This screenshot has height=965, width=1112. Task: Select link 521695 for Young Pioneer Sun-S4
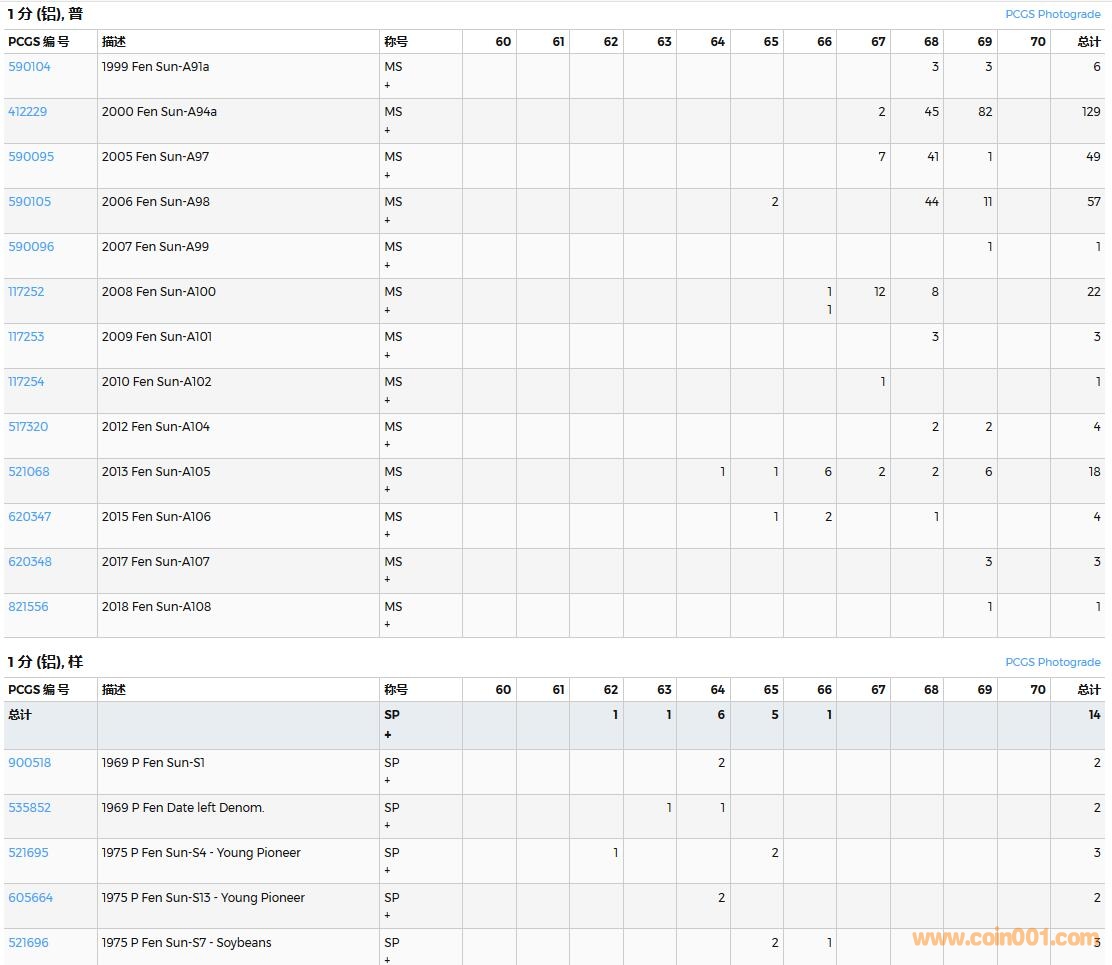point(28,853)
